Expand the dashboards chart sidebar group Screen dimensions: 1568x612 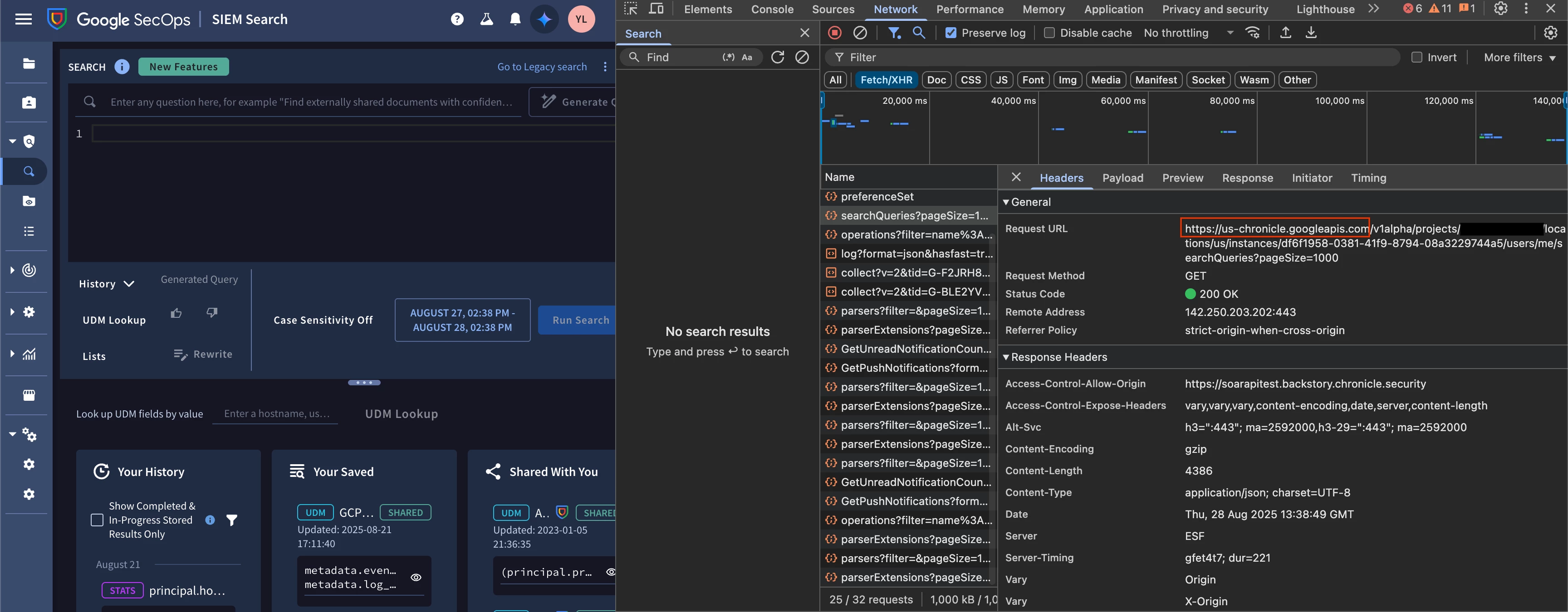click(12, 354)
